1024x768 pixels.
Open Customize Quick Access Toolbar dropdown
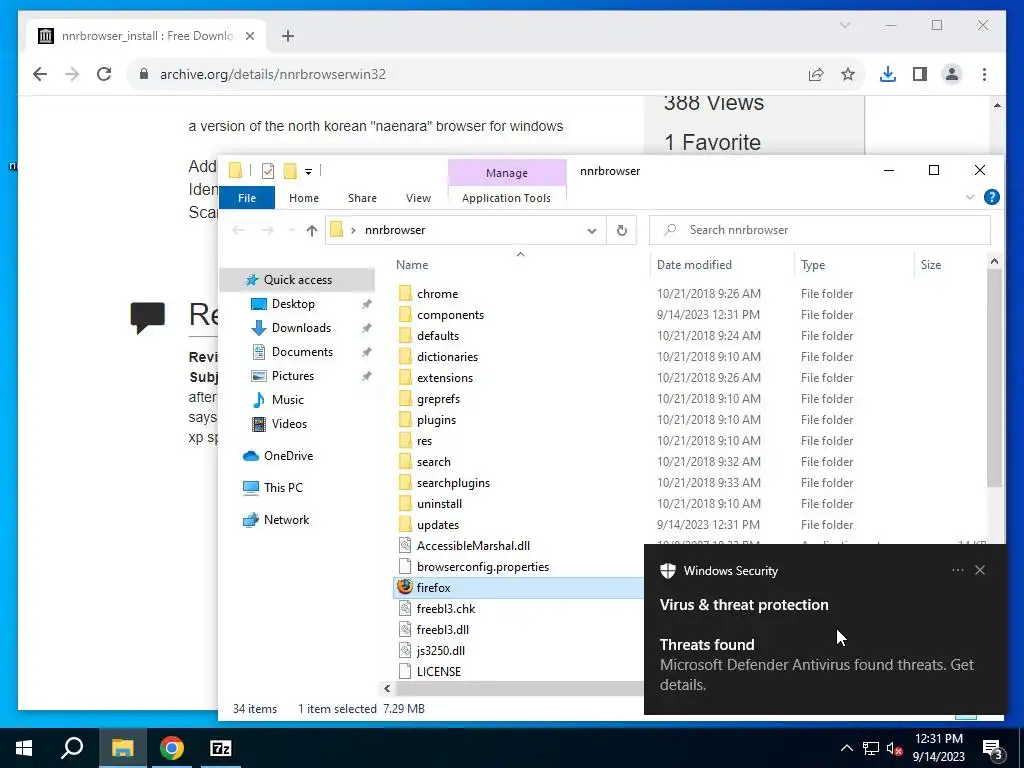click(308, 172)
